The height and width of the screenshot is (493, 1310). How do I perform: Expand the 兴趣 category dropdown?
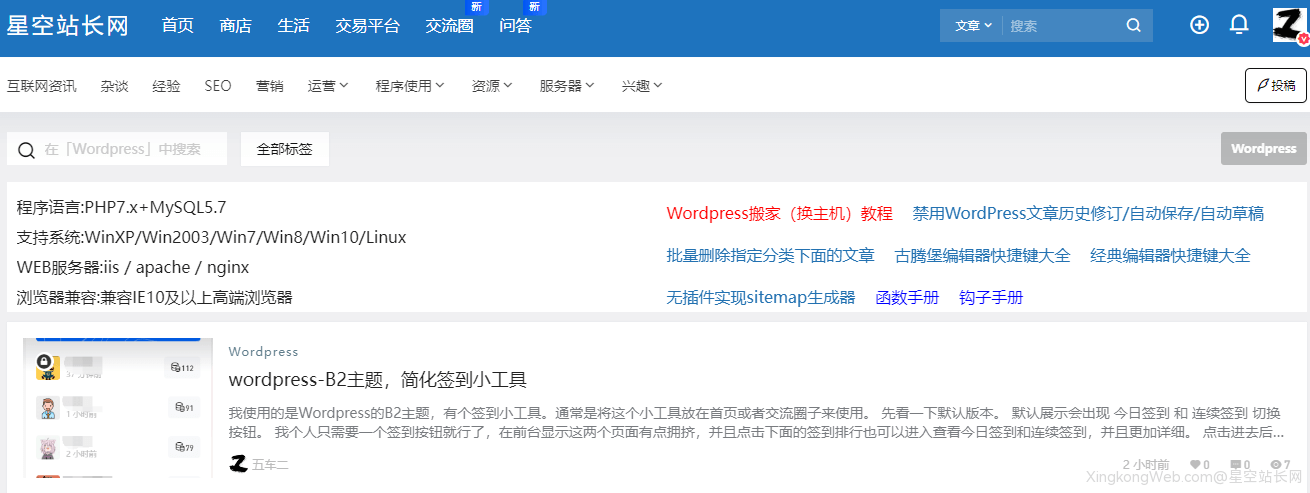642,86
